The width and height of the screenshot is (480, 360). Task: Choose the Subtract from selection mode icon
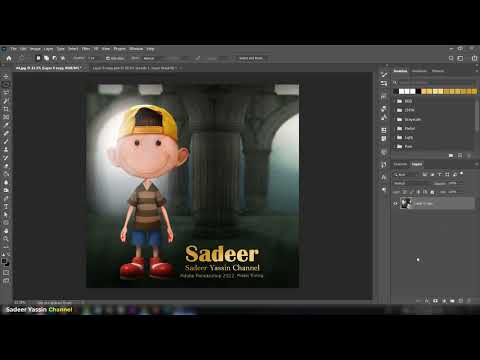[54, 58]
